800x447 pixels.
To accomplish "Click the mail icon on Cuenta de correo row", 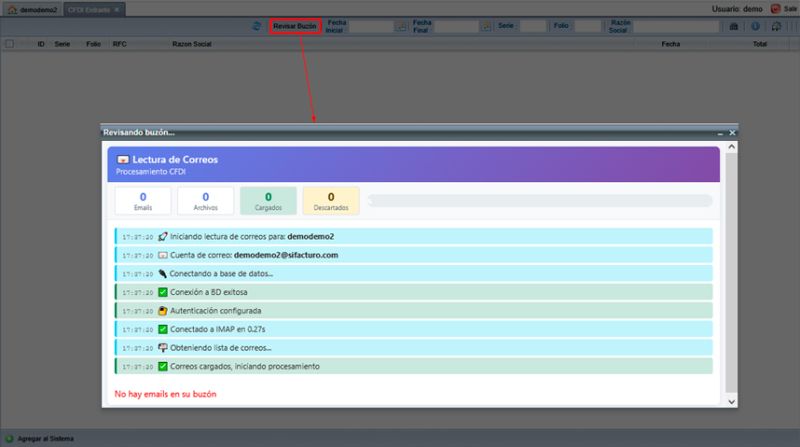I will click(x=163, y=255).
